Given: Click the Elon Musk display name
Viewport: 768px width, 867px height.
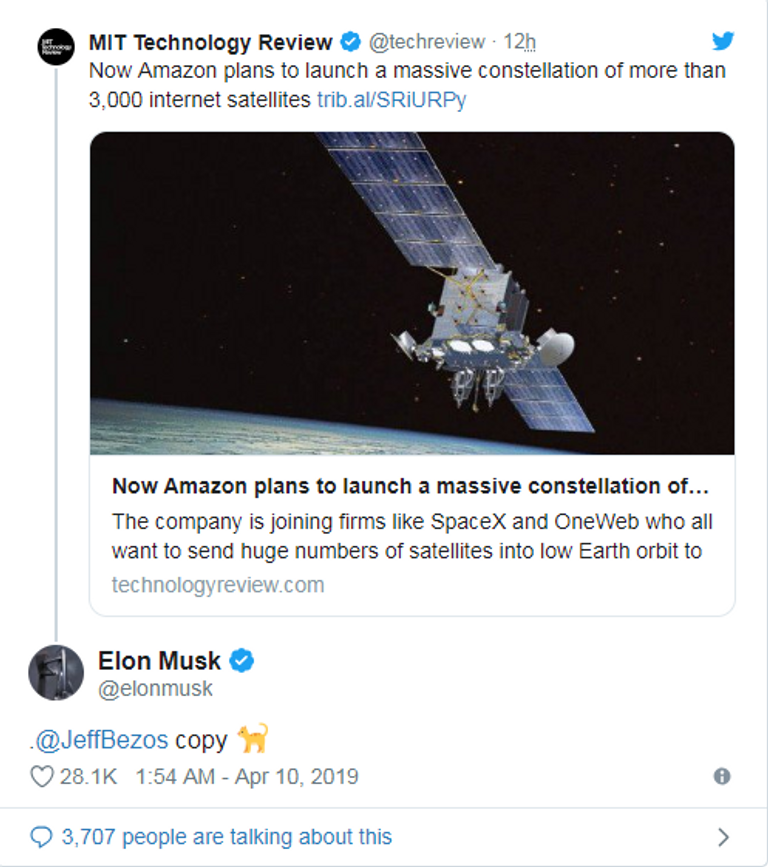Looking at the screenshot, I should click(159, 661).
